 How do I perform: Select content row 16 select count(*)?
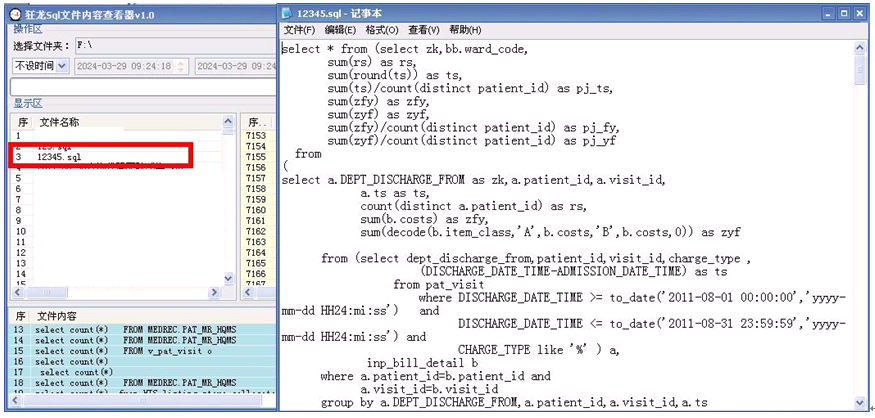tap(143, 362)
